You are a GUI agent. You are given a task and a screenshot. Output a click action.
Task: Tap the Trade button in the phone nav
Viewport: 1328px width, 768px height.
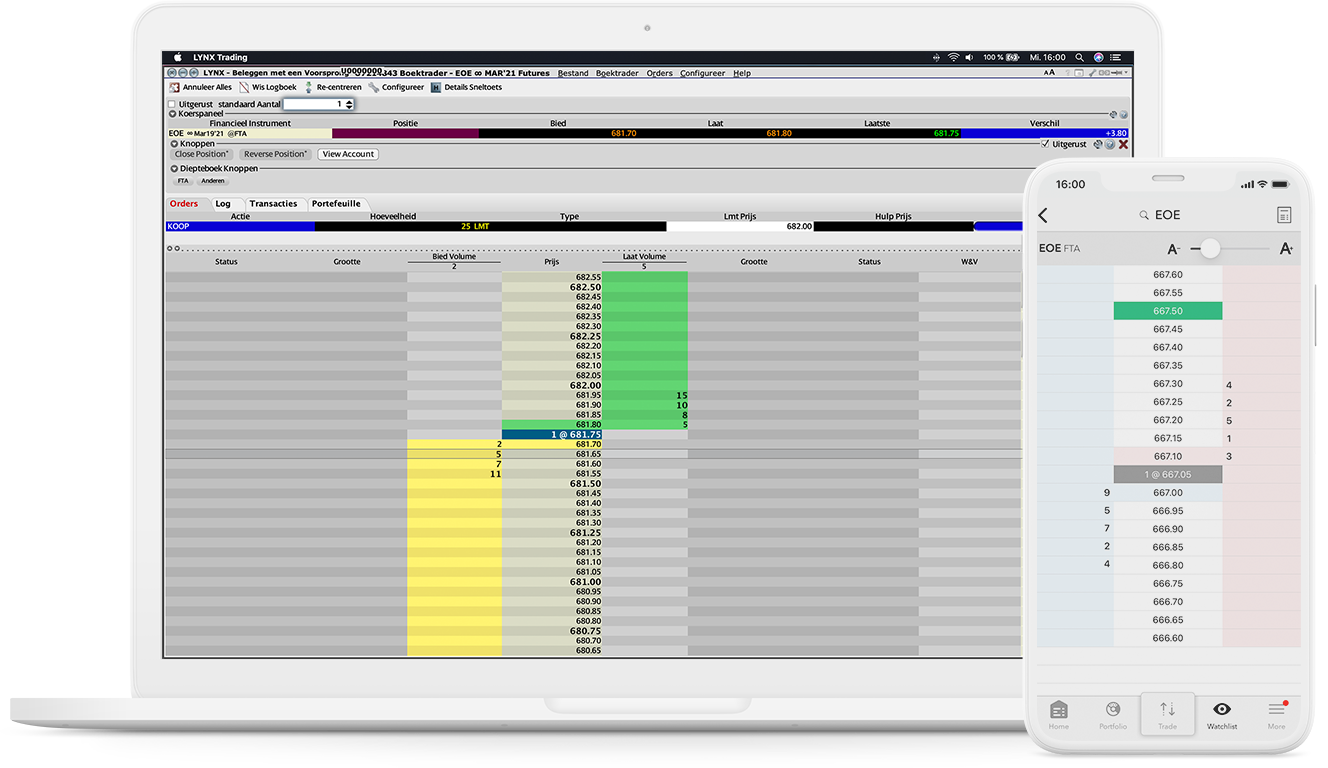coord(1167,714)
